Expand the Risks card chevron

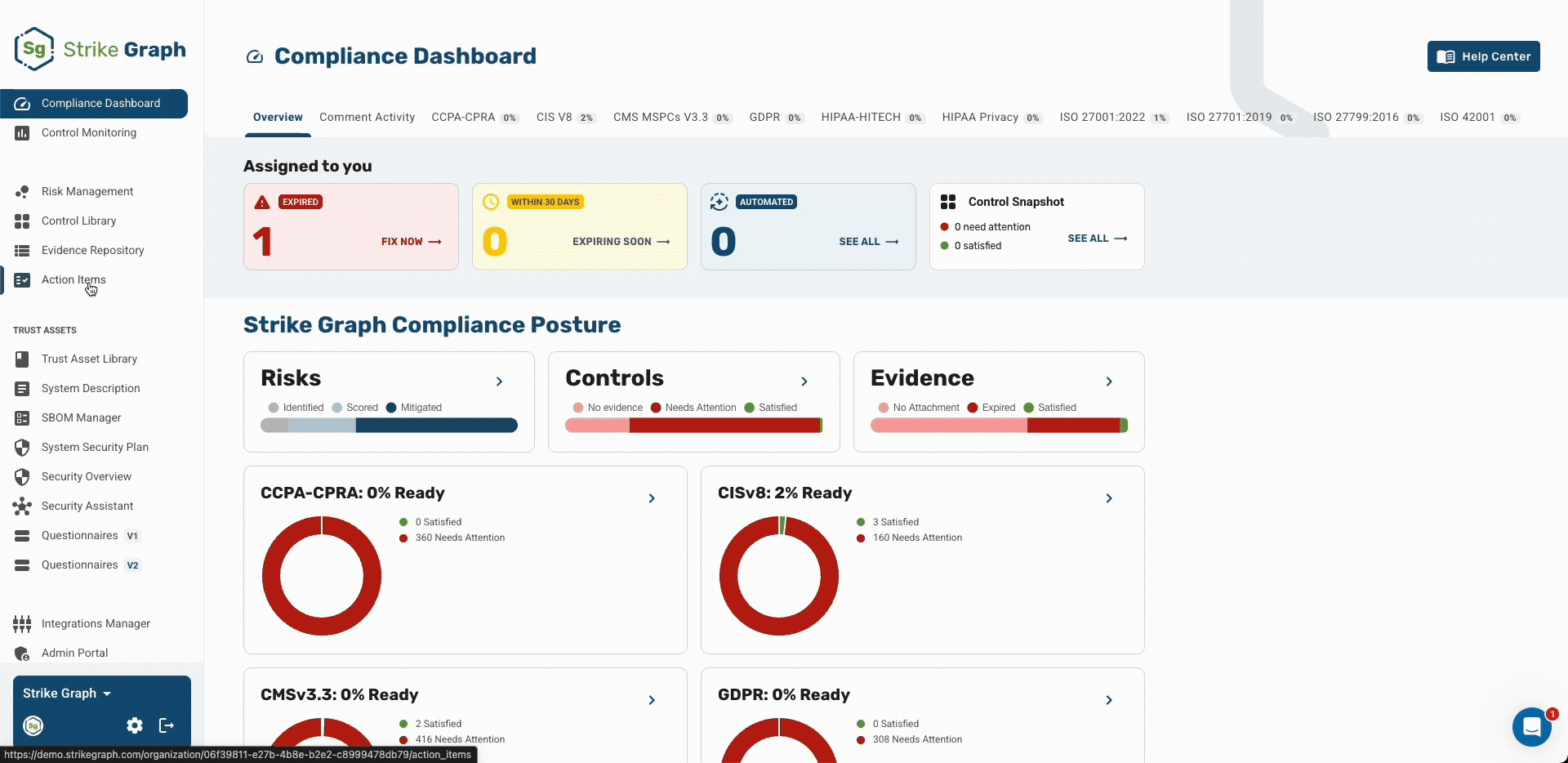tap(499, 381)
